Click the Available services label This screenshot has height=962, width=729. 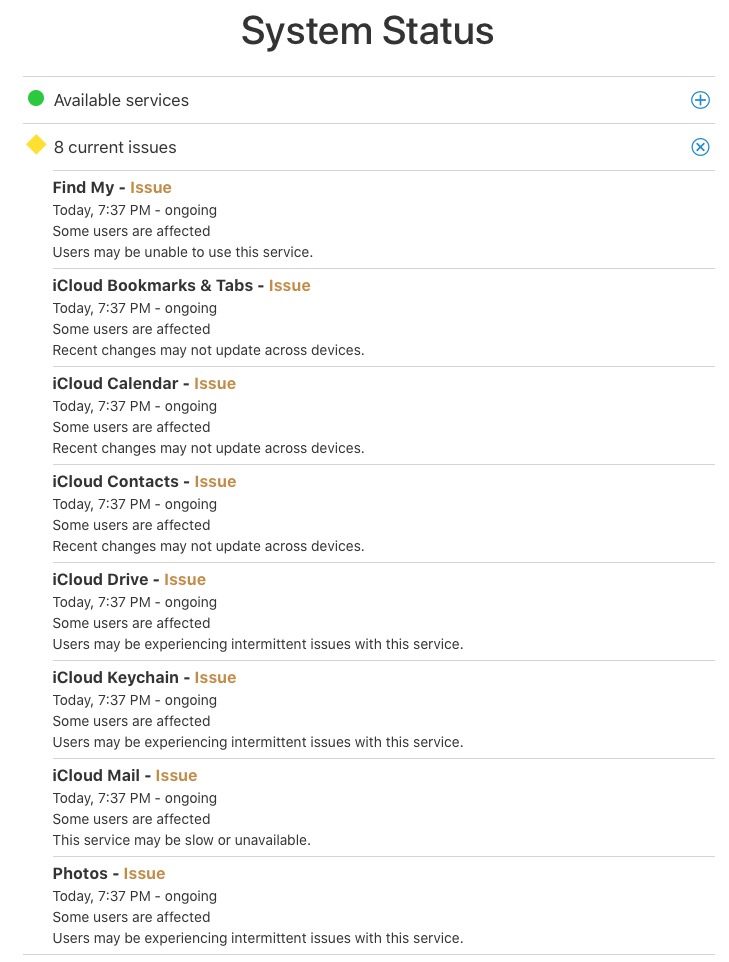[x=121, y=100]
